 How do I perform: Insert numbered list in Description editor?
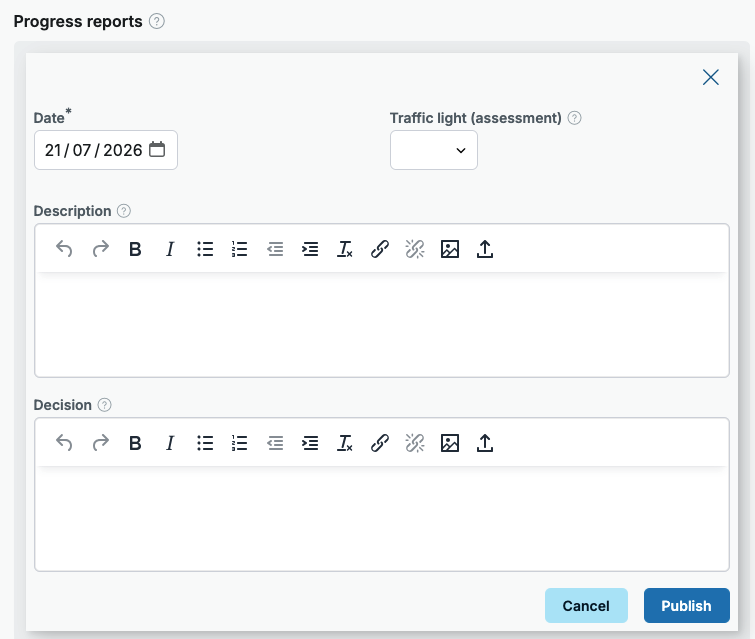click(240, 249)
